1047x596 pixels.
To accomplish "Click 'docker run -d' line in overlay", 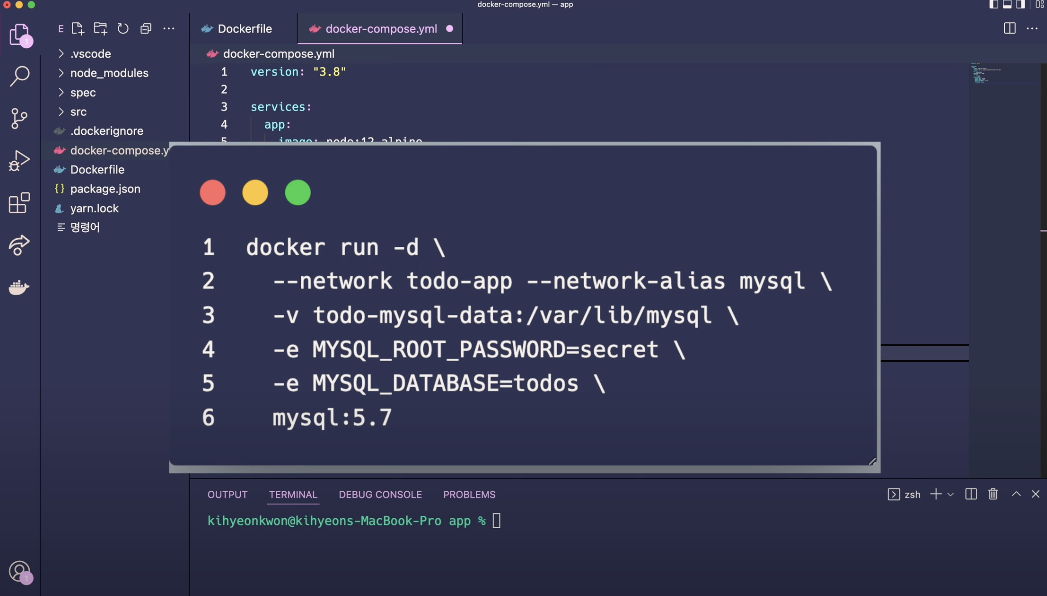I will (345, 248).
